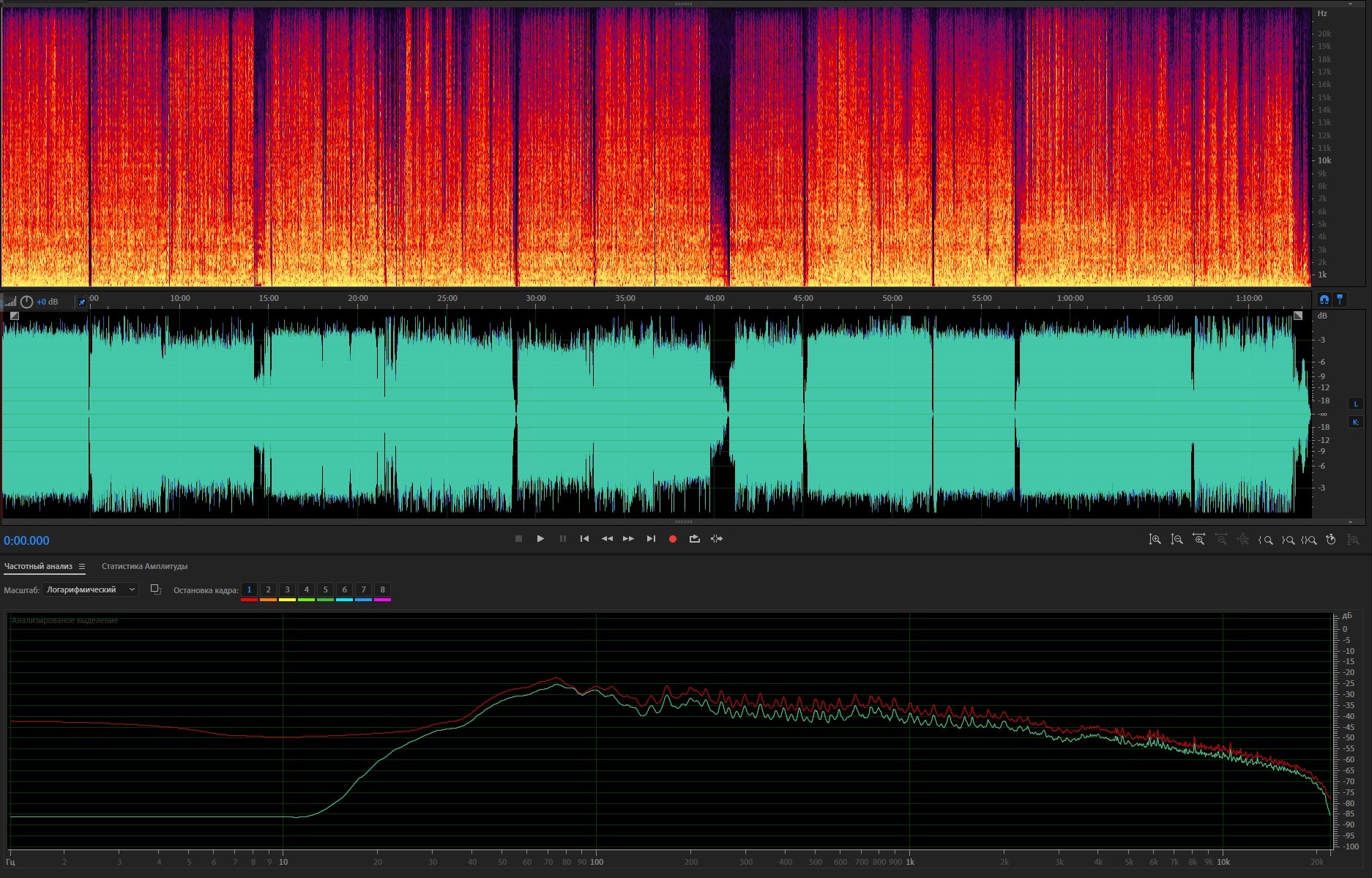This screenshot has width=1372, height=878.
Task: Start recording with the red Record button
Action: 672,539
